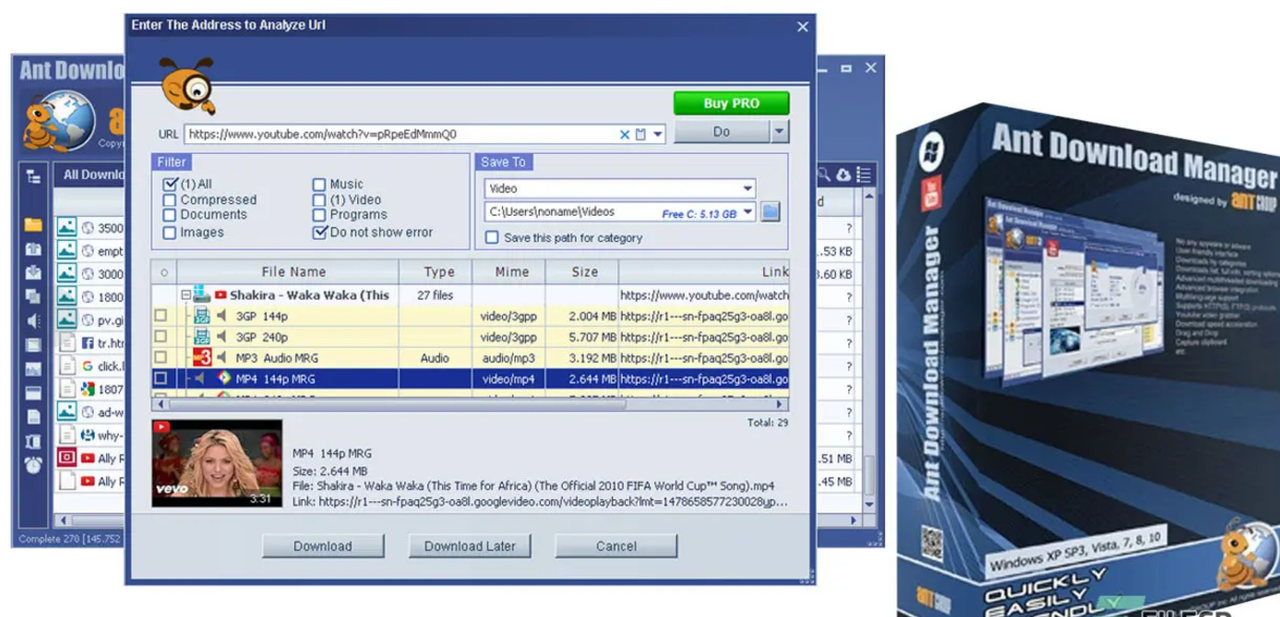Click the '2.644 MB' size cell
1280x617 pixels.
pos(581,379)
